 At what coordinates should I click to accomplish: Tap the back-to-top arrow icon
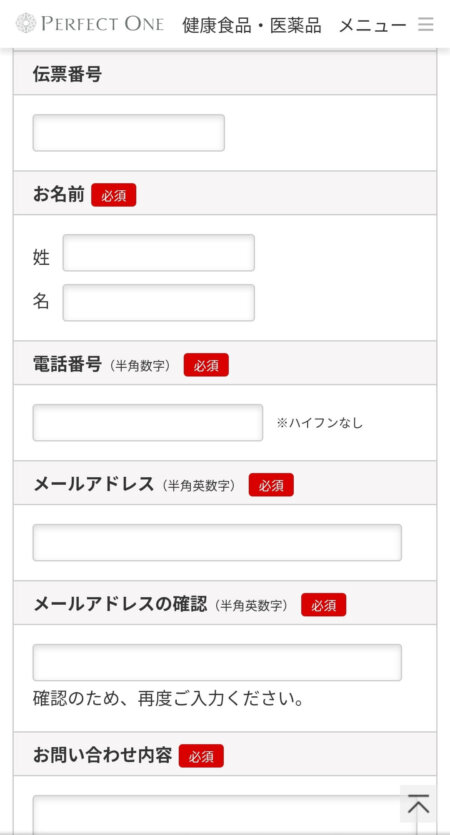pyautogui.click(x=419, y=804)
